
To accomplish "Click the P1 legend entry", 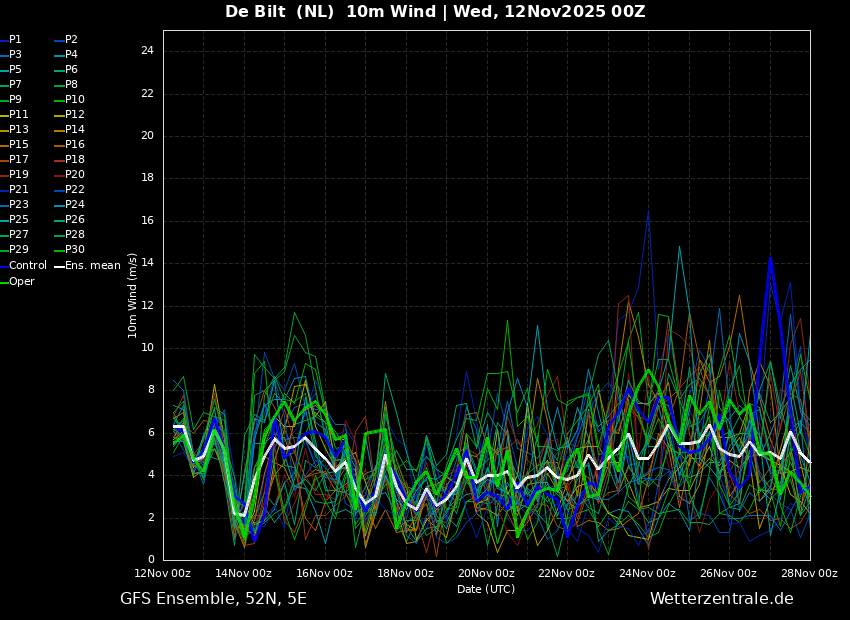I will [x=15, y=40].
